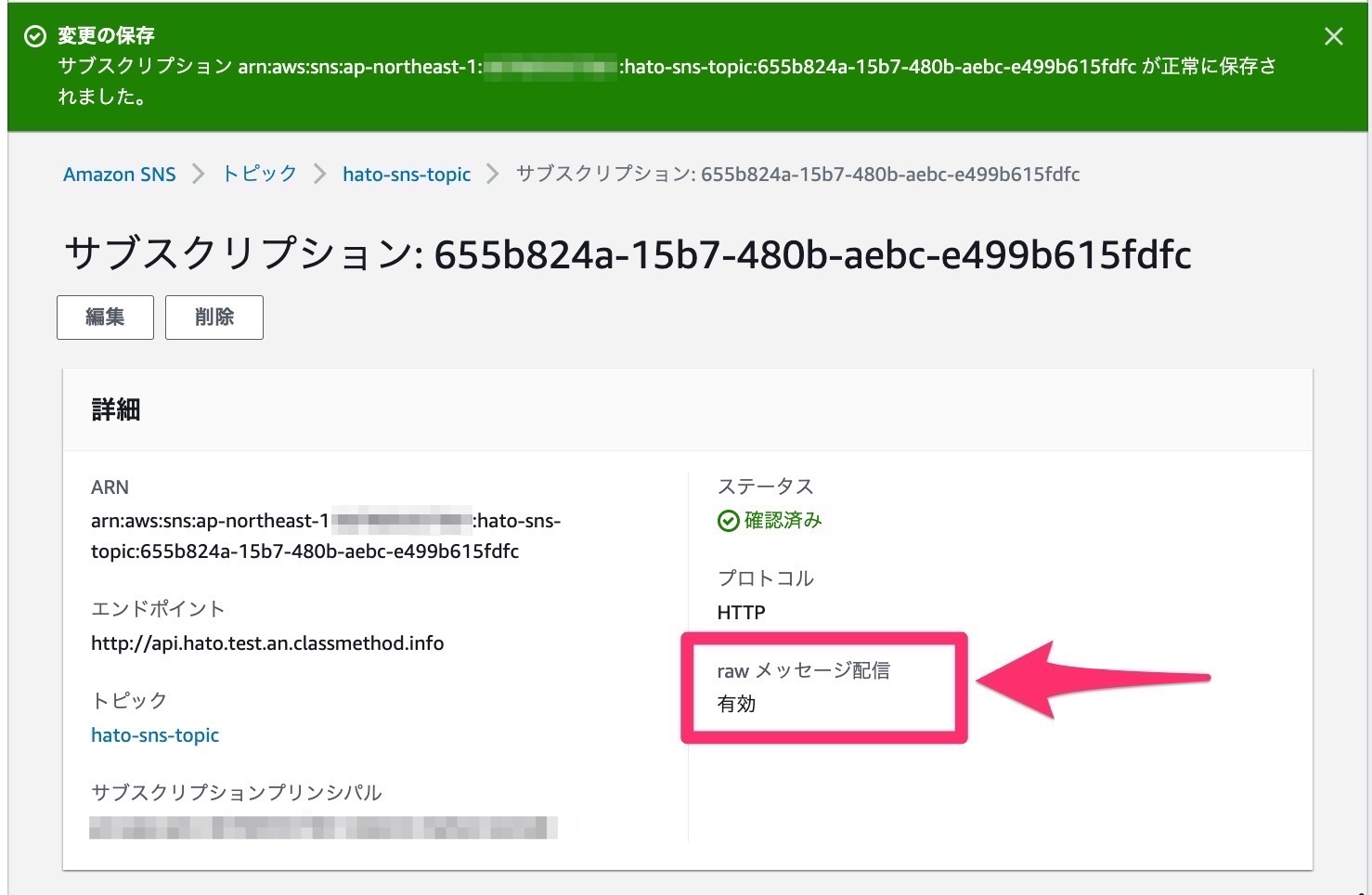This screenshot has width=1372, height=895.
Task: Select the HTTP protocol value
Action: pyautogui.click(x=740, y=612)
